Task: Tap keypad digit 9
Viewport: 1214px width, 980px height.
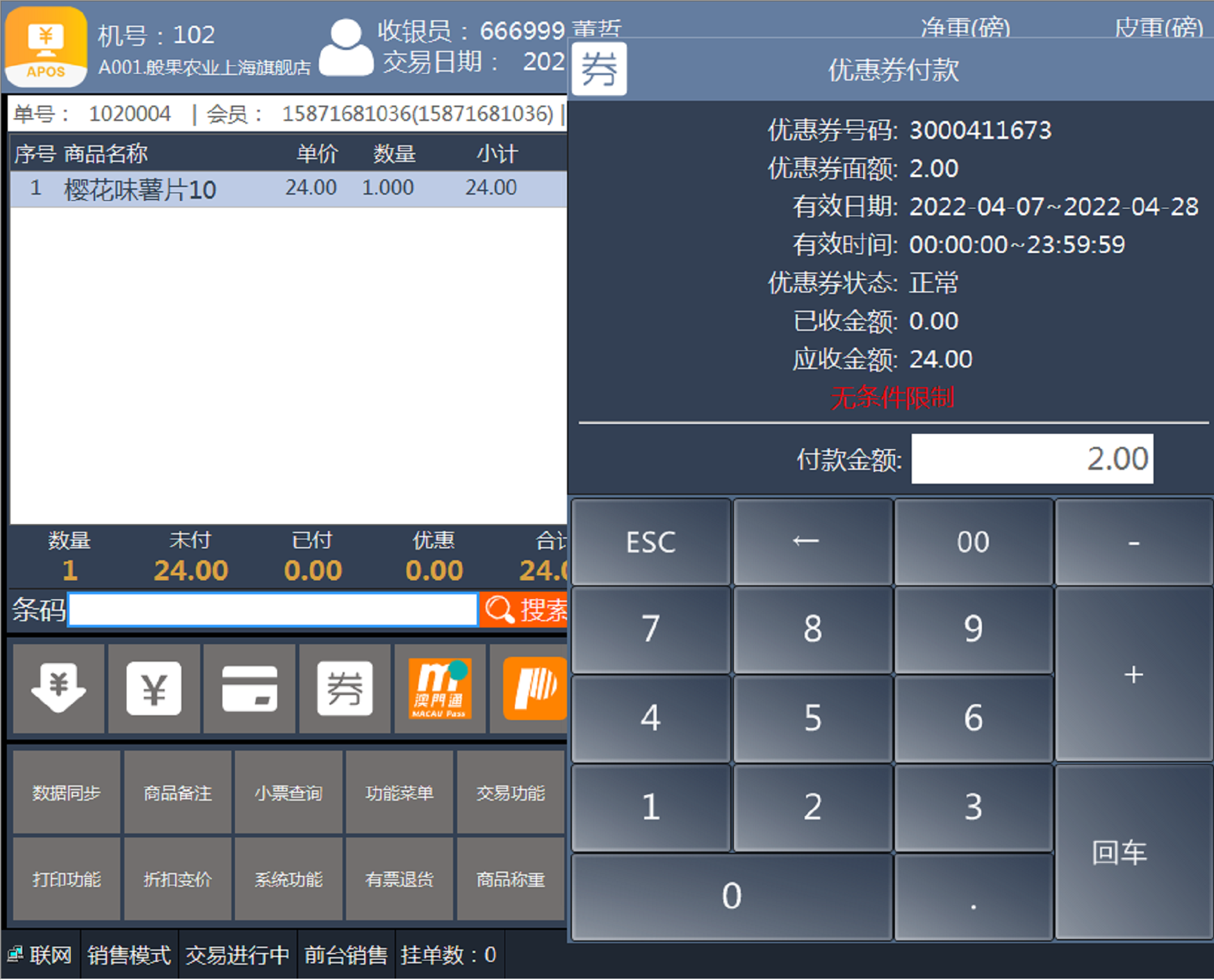Action: coord(973,629)
